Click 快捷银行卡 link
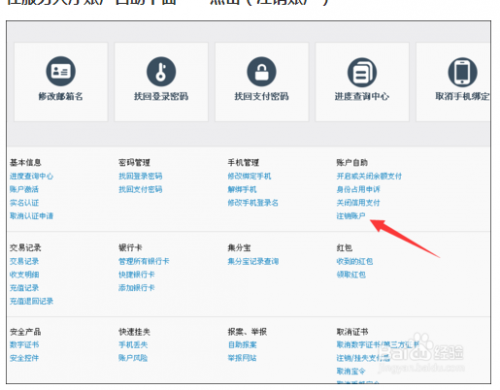The image size is (500, 390). (137, 275)
